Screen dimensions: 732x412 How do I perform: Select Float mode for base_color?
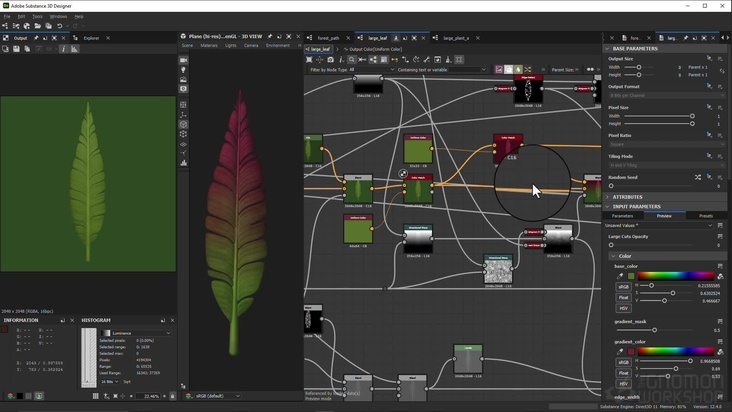pos(624,297)
